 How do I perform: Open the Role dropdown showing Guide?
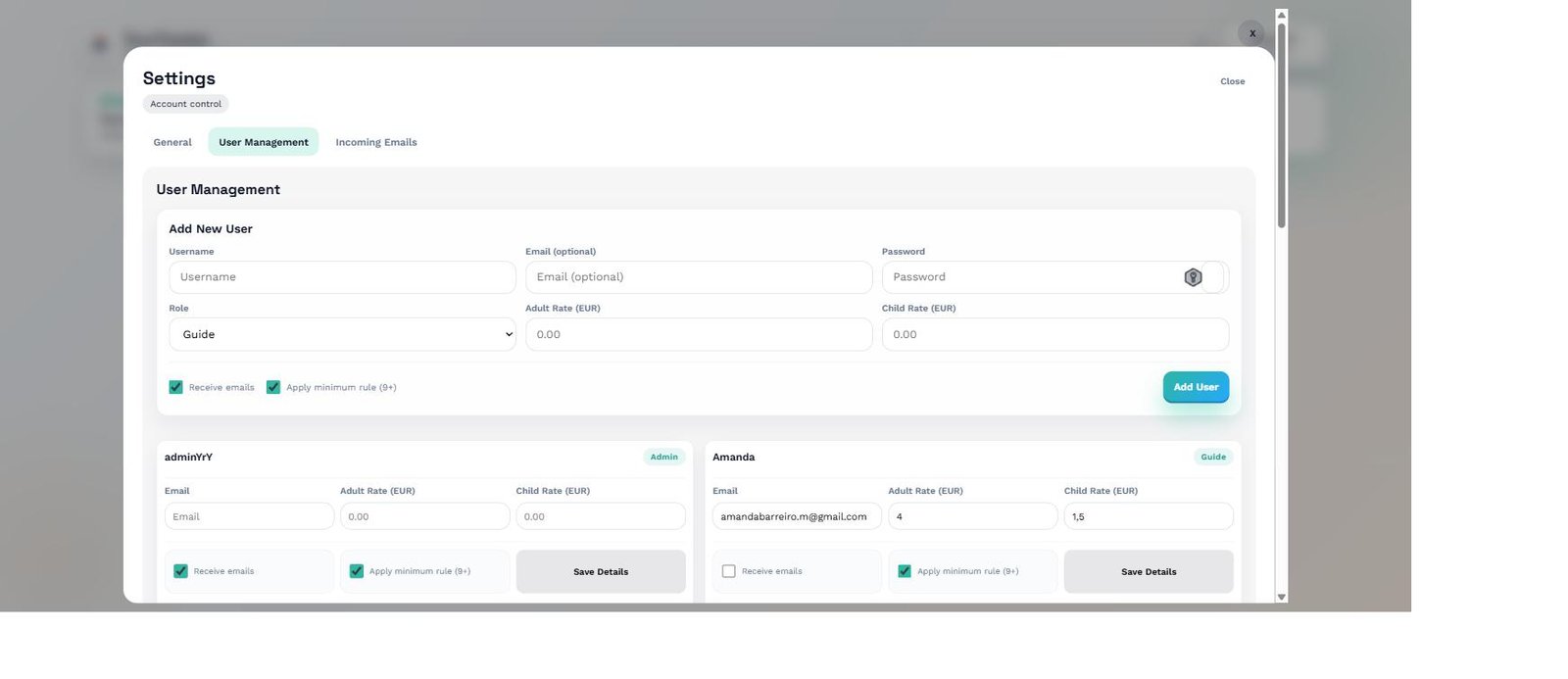[x=342, y=334]
